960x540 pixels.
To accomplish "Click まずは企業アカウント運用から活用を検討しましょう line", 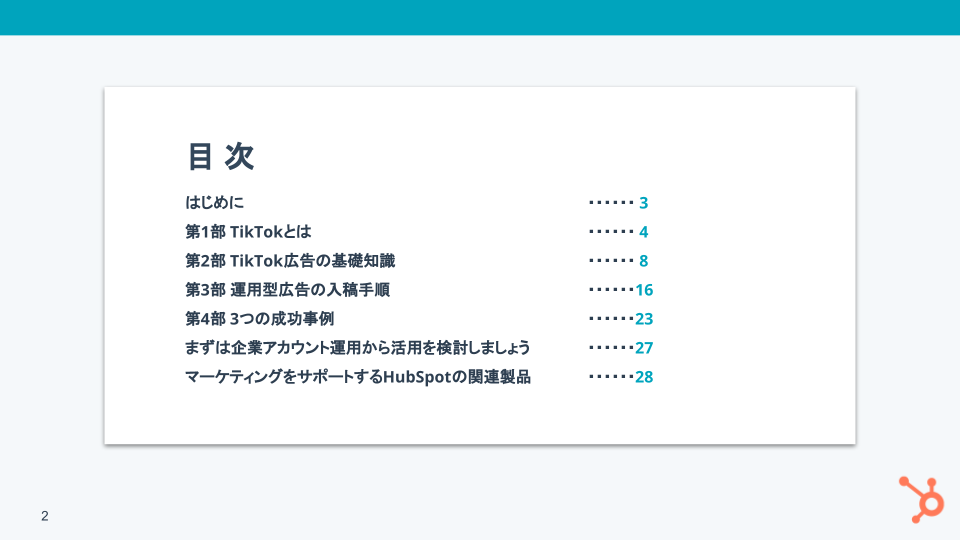I will click(358, 348).
